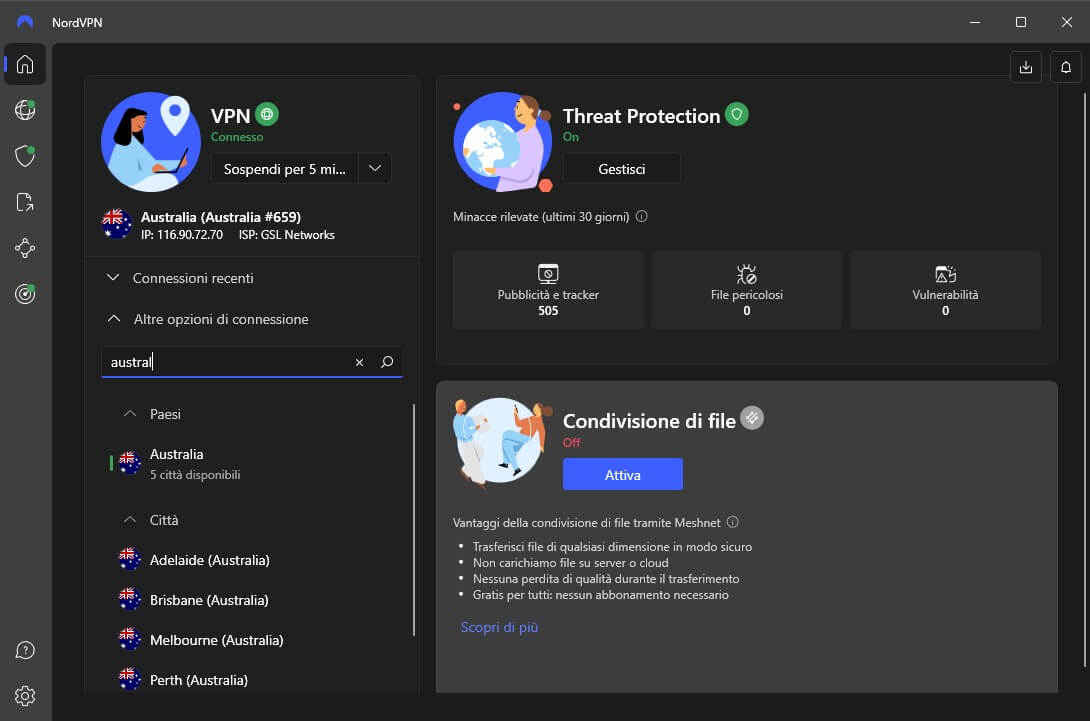The width and height of the screenshot is (1090, 721).
Task: Click the Gestisci button
Action: pyautogui.click(x=621, y=169)
